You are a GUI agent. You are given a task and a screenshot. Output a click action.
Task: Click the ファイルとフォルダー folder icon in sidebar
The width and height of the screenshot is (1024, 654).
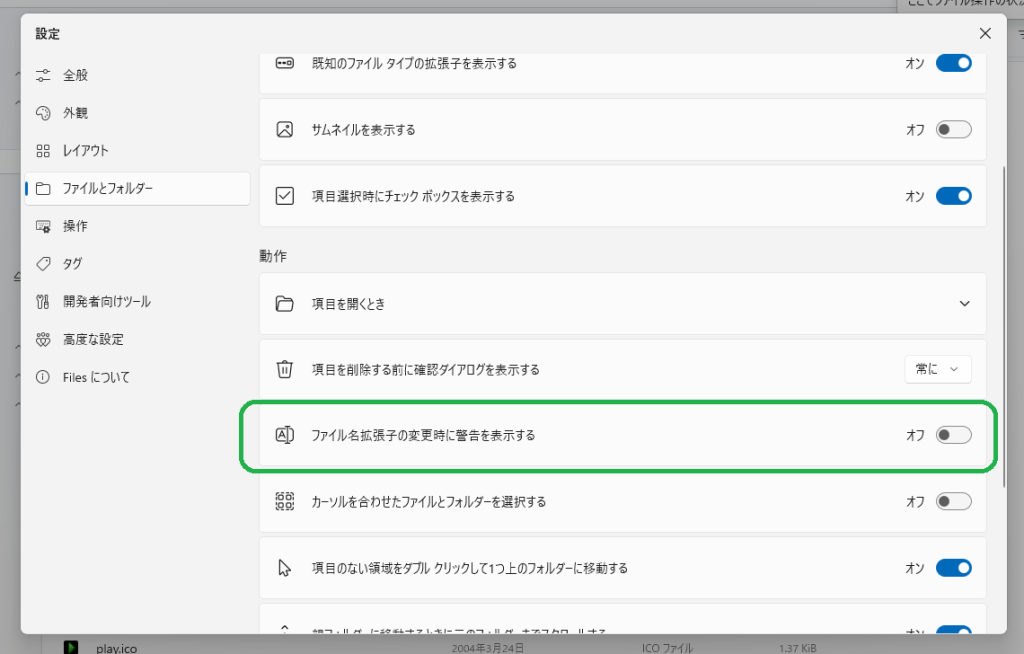point(43,189)
